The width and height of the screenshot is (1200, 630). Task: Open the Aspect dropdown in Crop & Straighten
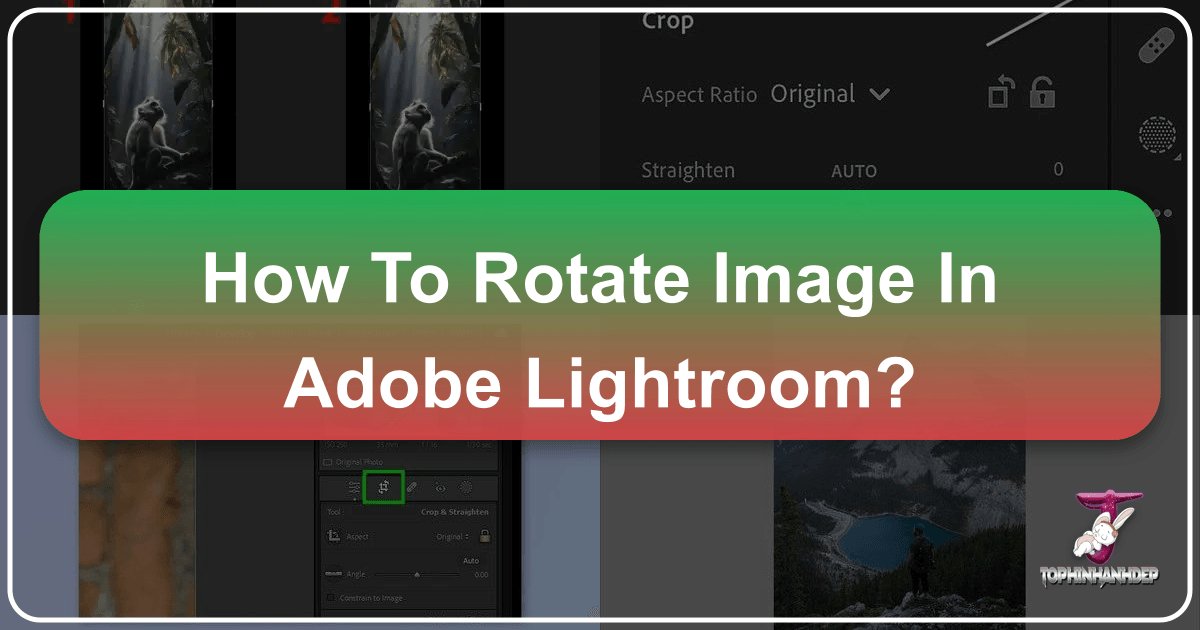[454, 537]
